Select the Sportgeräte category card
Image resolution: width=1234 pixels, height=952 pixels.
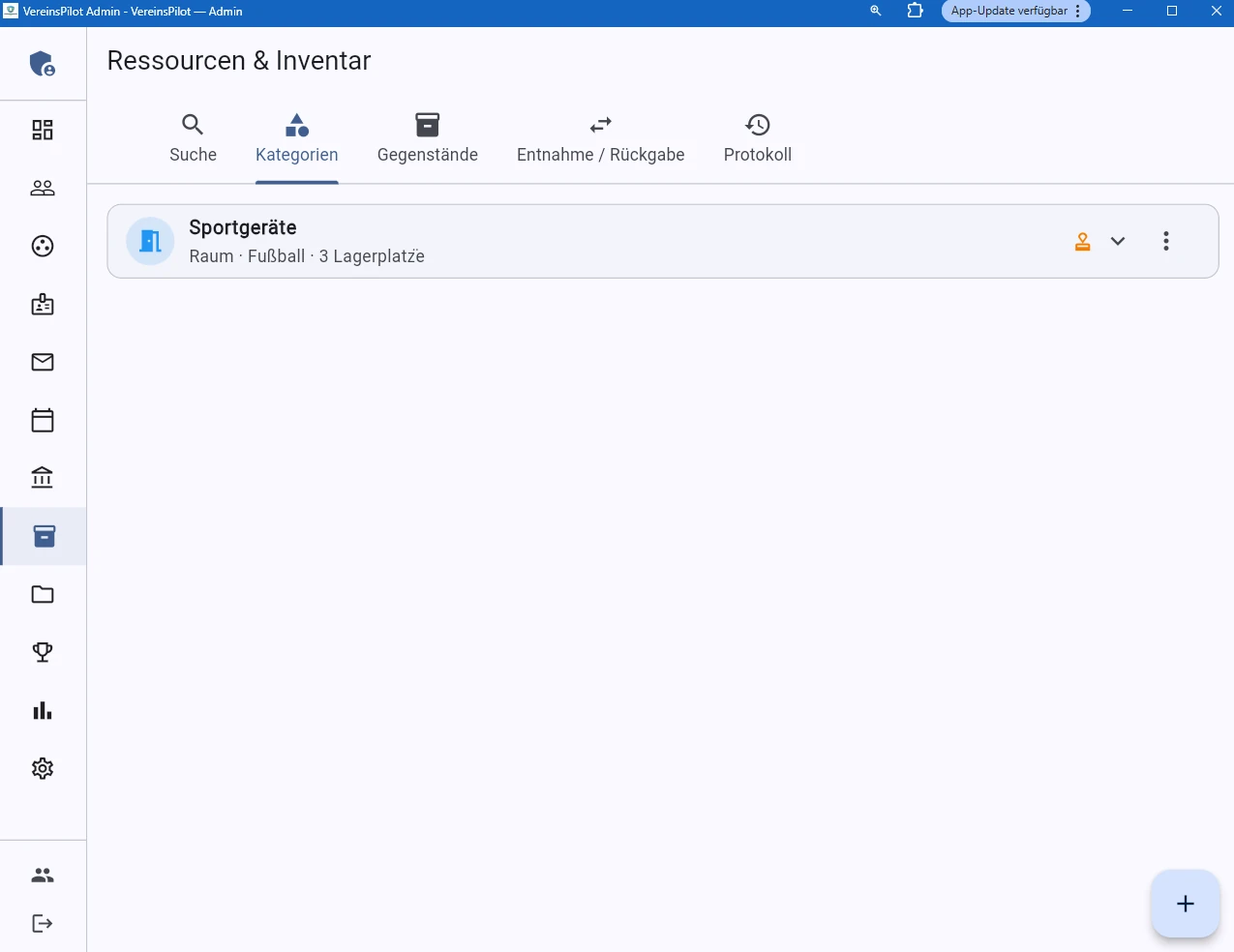pos(581,241)
